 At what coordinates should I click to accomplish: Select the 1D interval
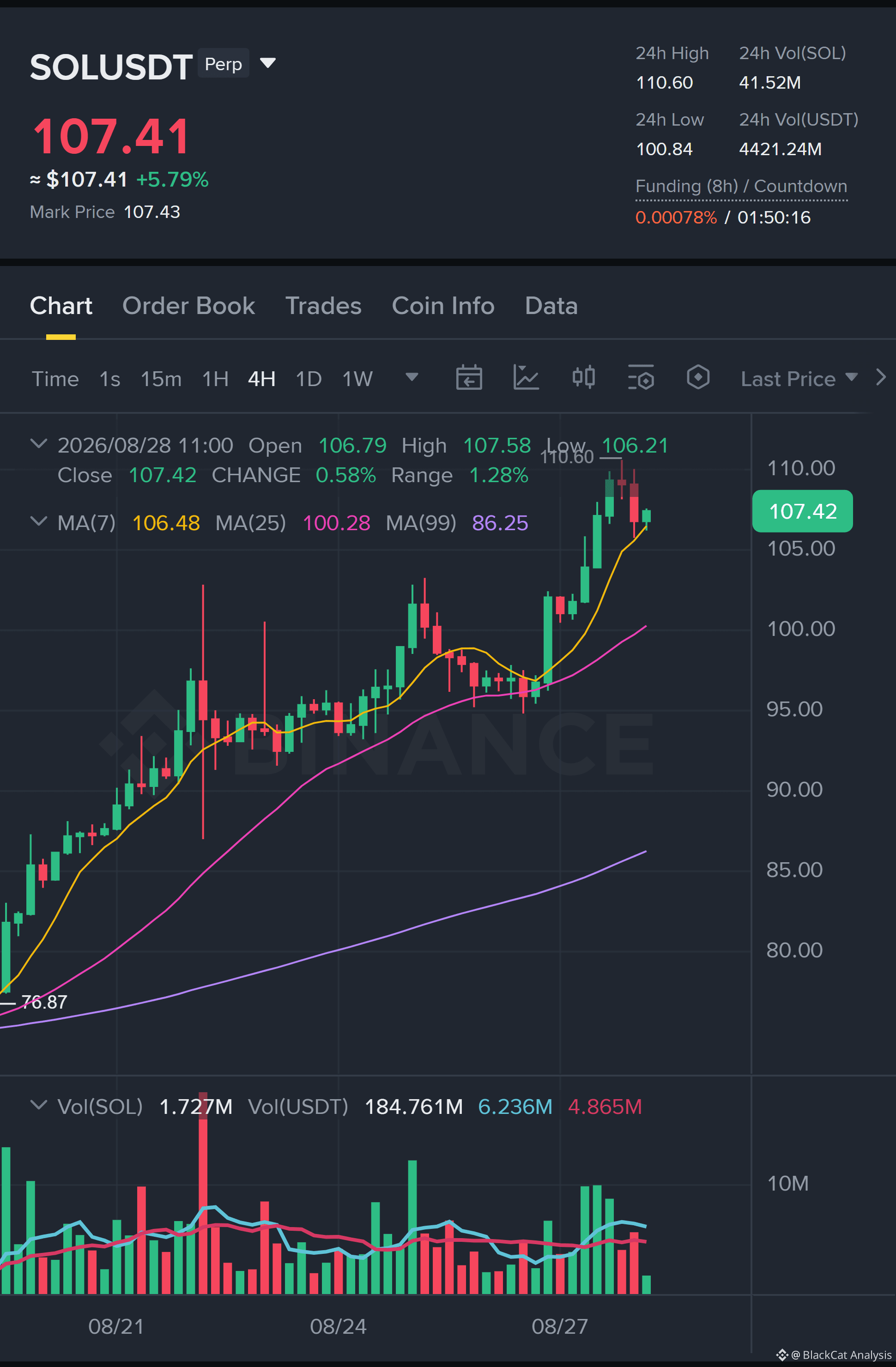[309, 379]
